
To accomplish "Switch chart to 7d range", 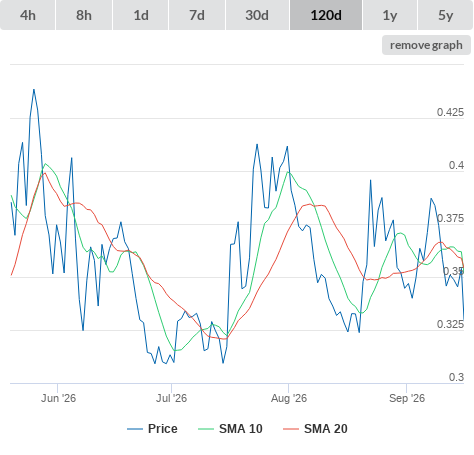I will pyautogui.click(x=197, y=15).
